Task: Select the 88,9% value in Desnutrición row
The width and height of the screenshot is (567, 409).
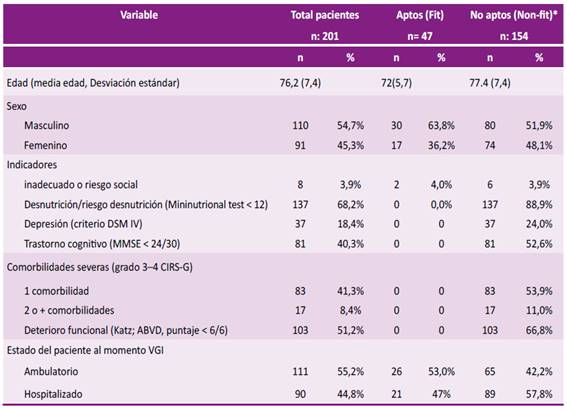Action: 539,205
